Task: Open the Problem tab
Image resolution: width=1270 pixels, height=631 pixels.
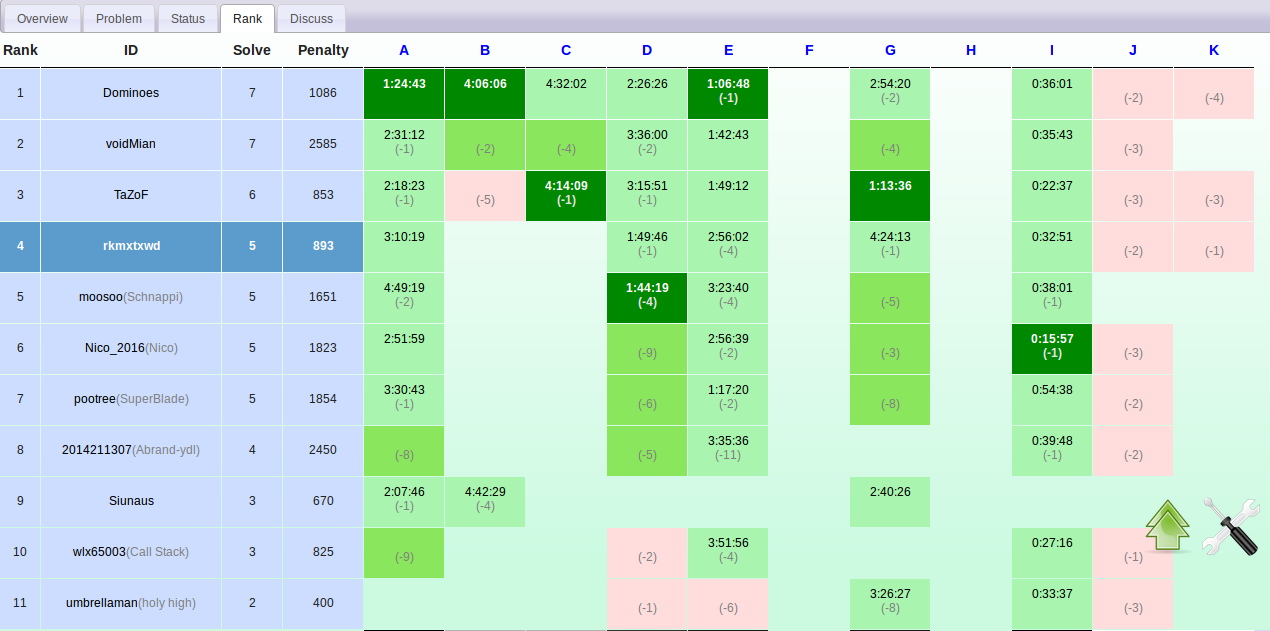Action: pyautogui.click(x=119, y=19)
